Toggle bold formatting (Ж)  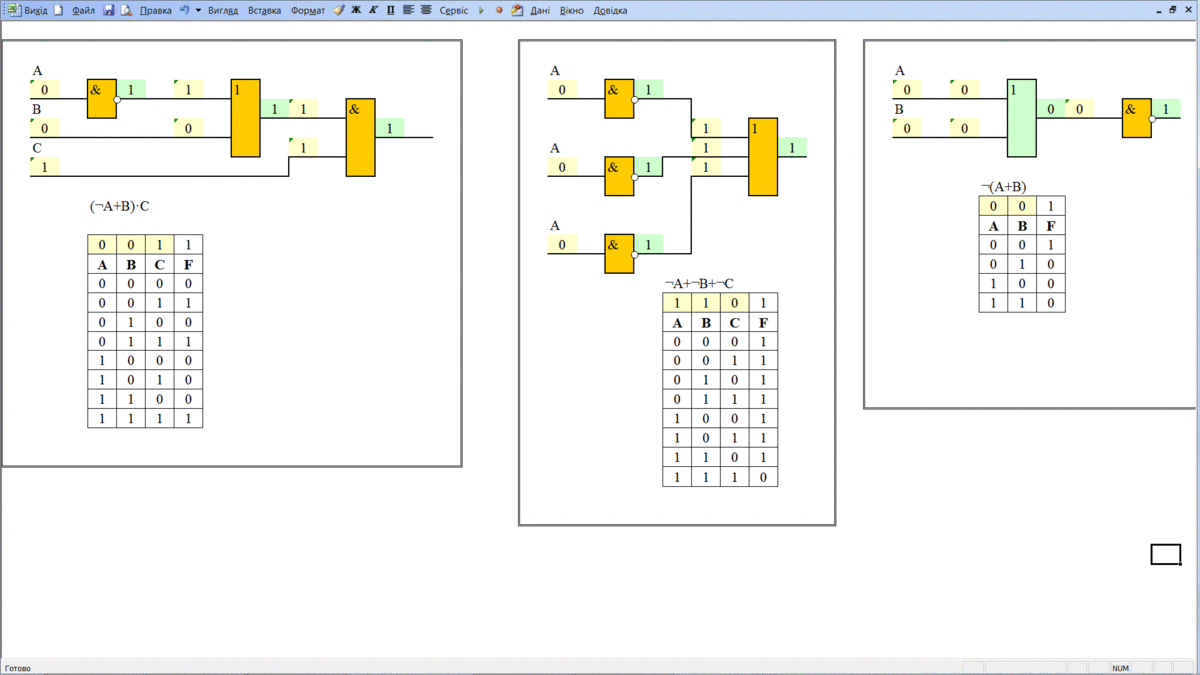[x=355, y=10]
